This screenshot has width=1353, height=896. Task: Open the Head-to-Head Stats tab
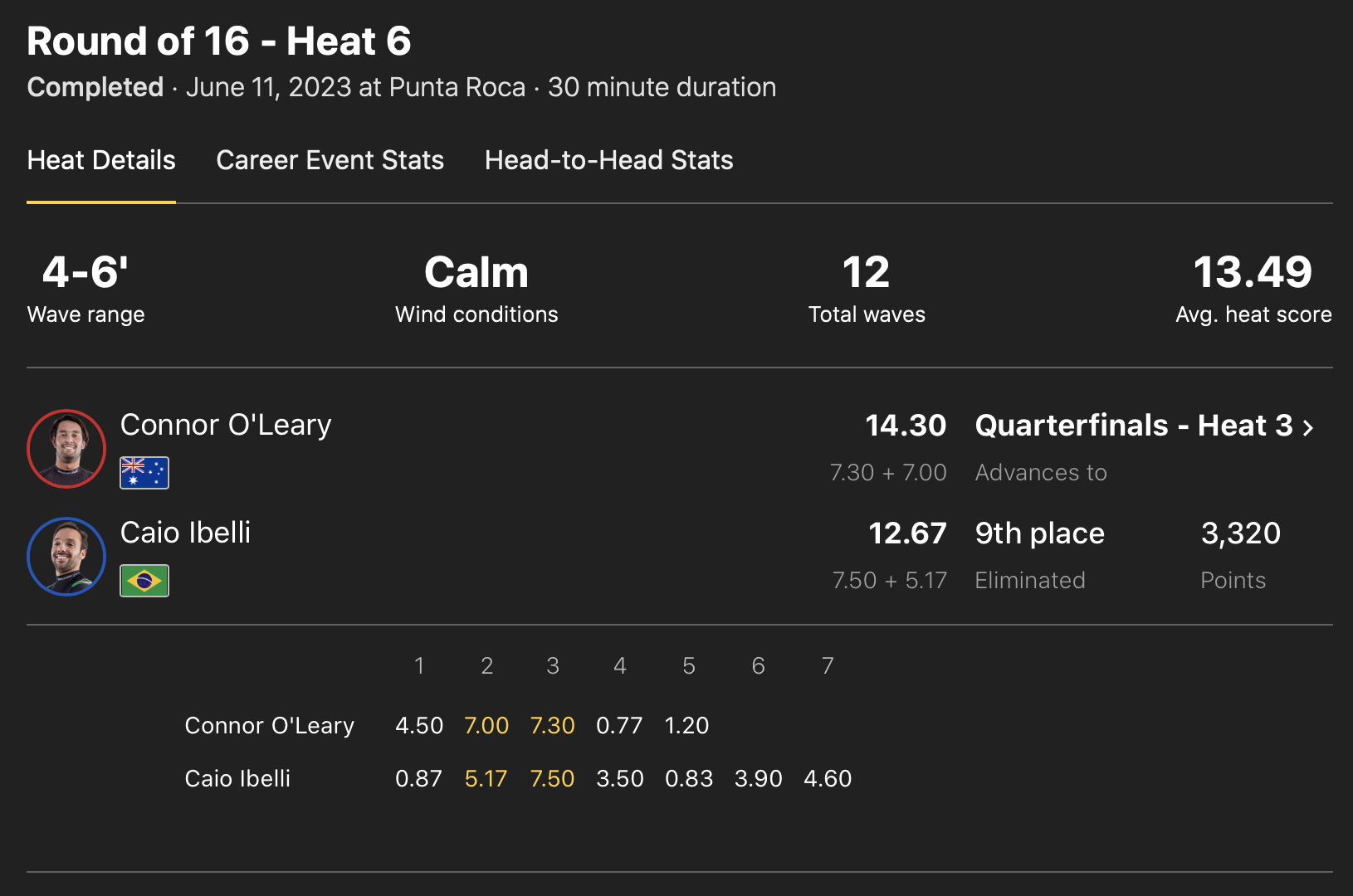608,160
